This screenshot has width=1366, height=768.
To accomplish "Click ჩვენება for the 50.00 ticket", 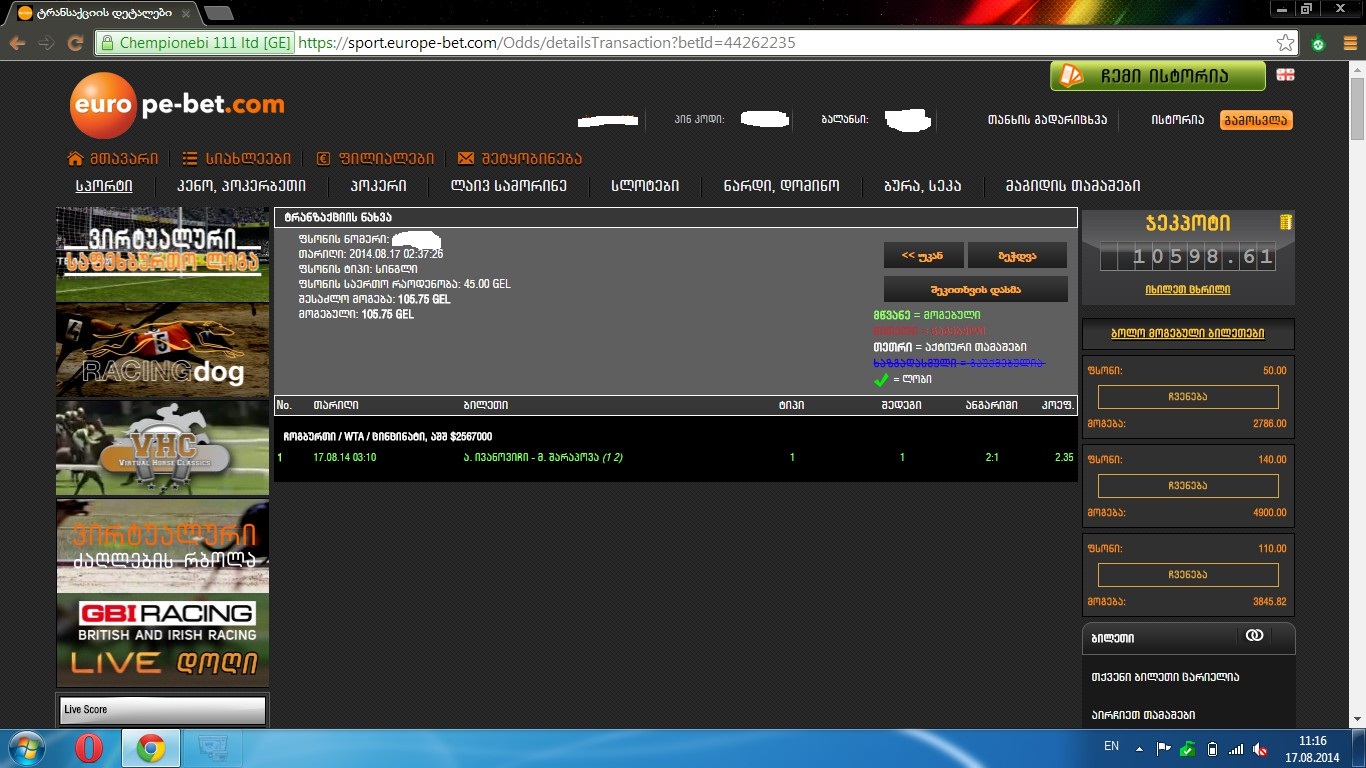I will point(1188,397).
